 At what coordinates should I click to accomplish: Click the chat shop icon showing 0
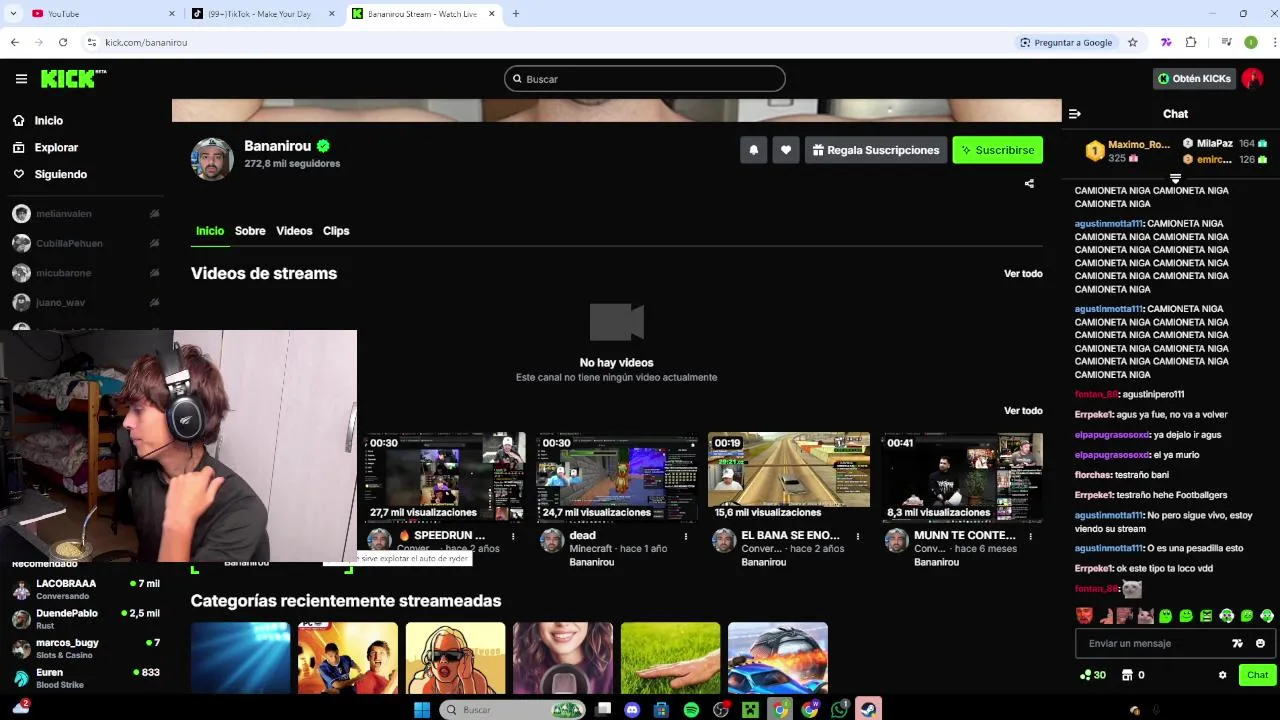coord(1132,675)
